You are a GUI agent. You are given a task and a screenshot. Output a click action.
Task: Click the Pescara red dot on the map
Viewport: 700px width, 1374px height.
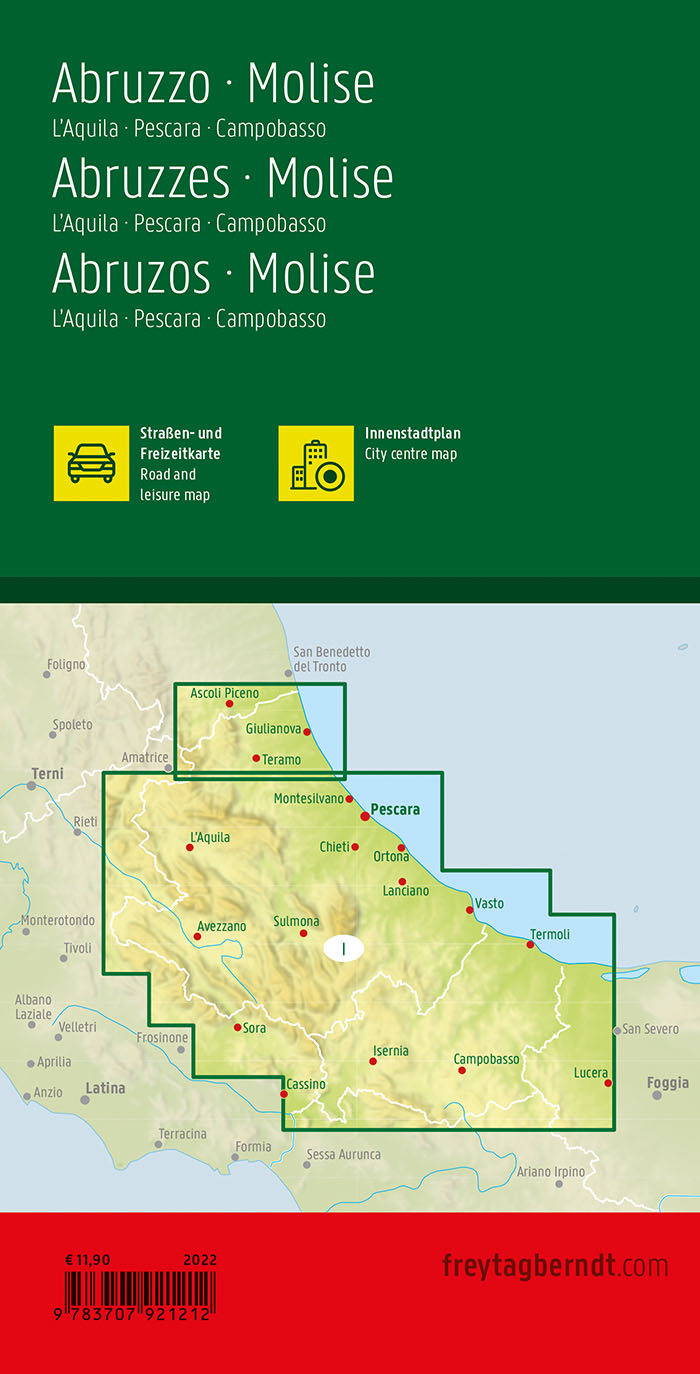pos(365,817)
